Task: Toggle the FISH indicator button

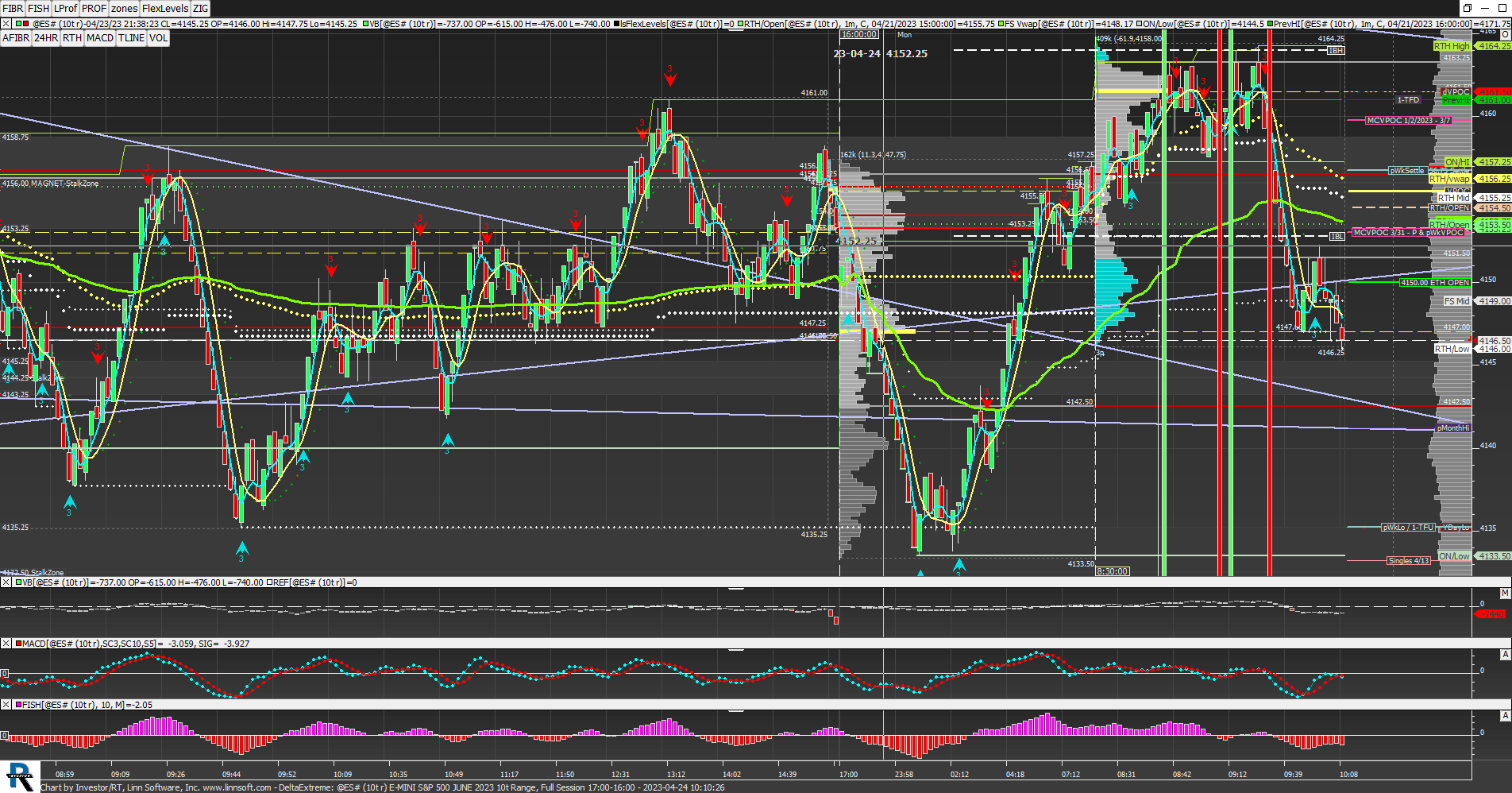Action: coord(38,8)
